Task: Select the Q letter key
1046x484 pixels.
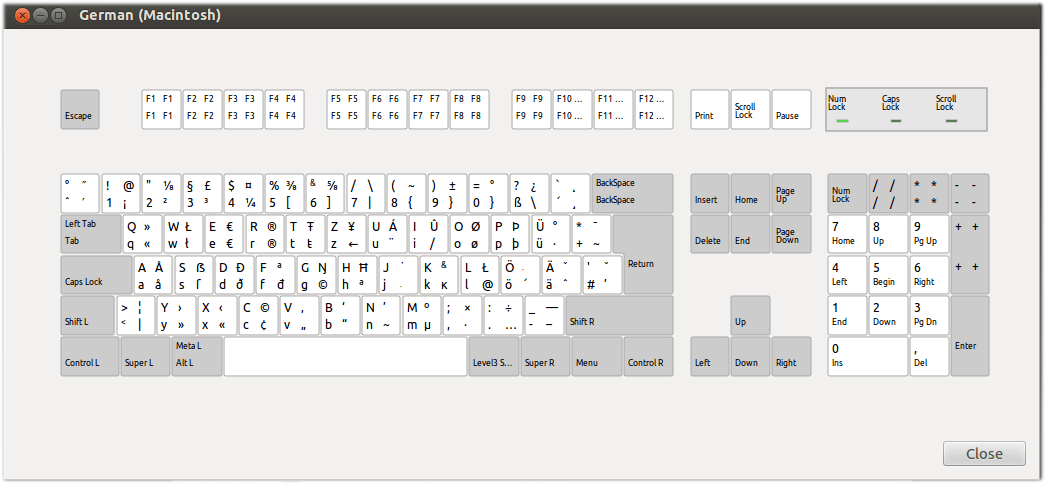Action: (143, 234)
